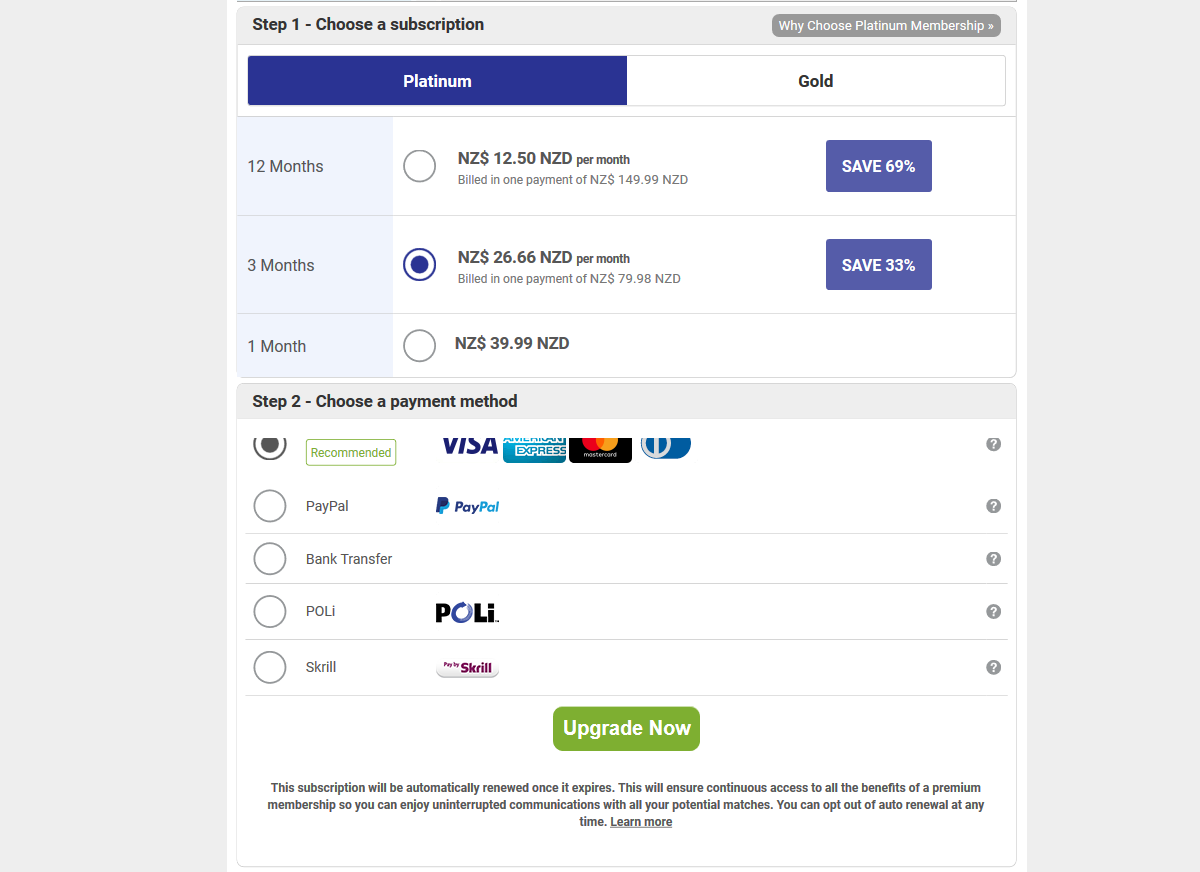The image size is (1200, 872).
Task: Click the Skrill logo
Action: [466, 667]
